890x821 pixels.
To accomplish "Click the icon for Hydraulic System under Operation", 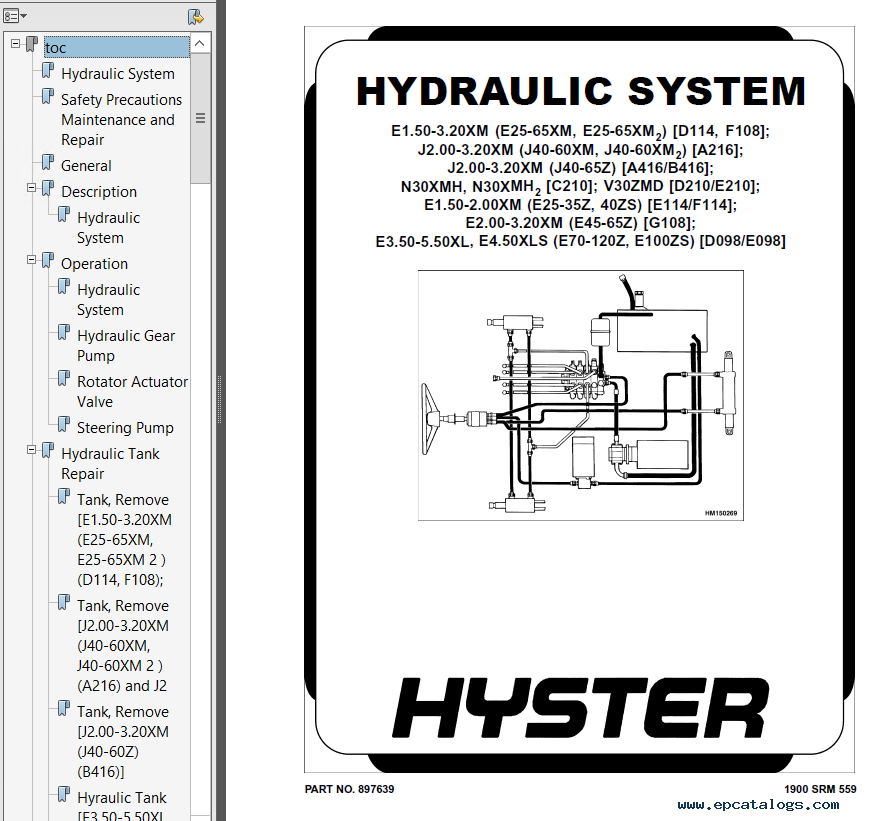I will point(64,286).
